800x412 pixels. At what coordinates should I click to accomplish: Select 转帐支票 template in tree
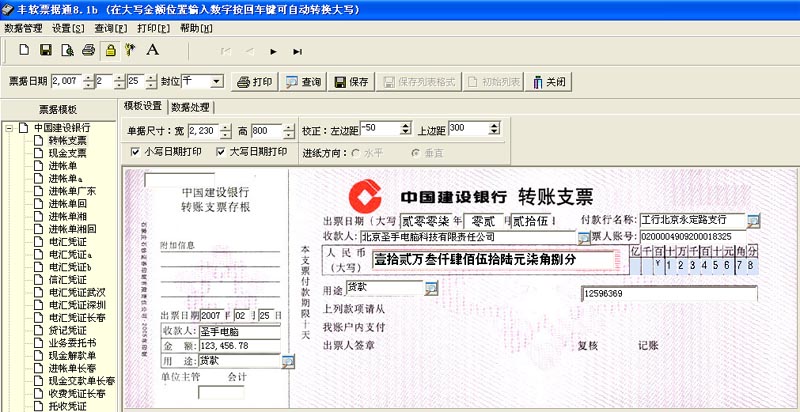pyautogui.click(x=67, y=140)
